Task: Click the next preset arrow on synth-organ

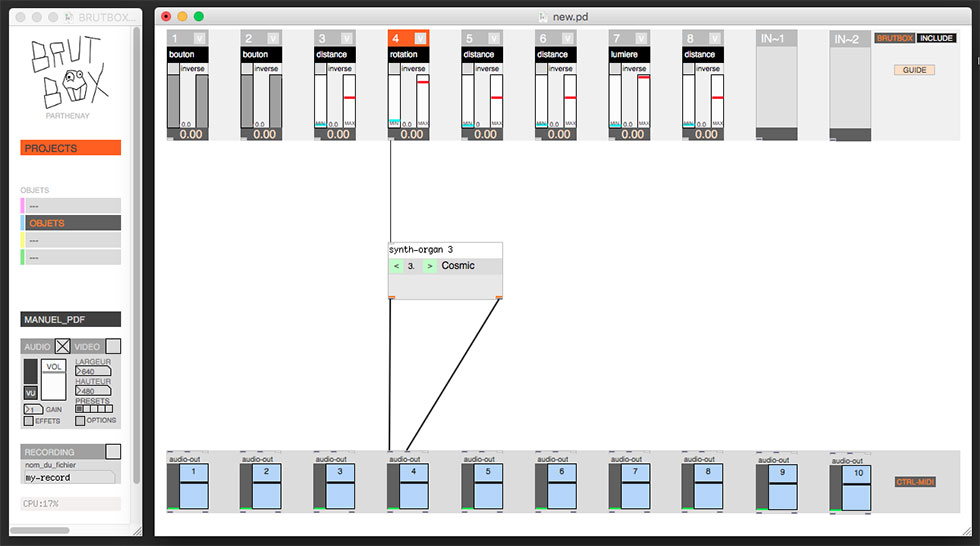Action: pos(429,266)
